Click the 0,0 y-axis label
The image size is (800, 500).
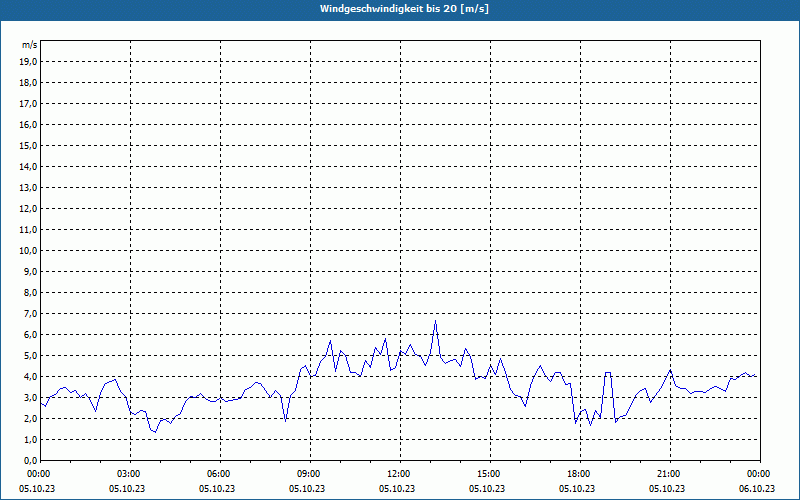(30, 460)
